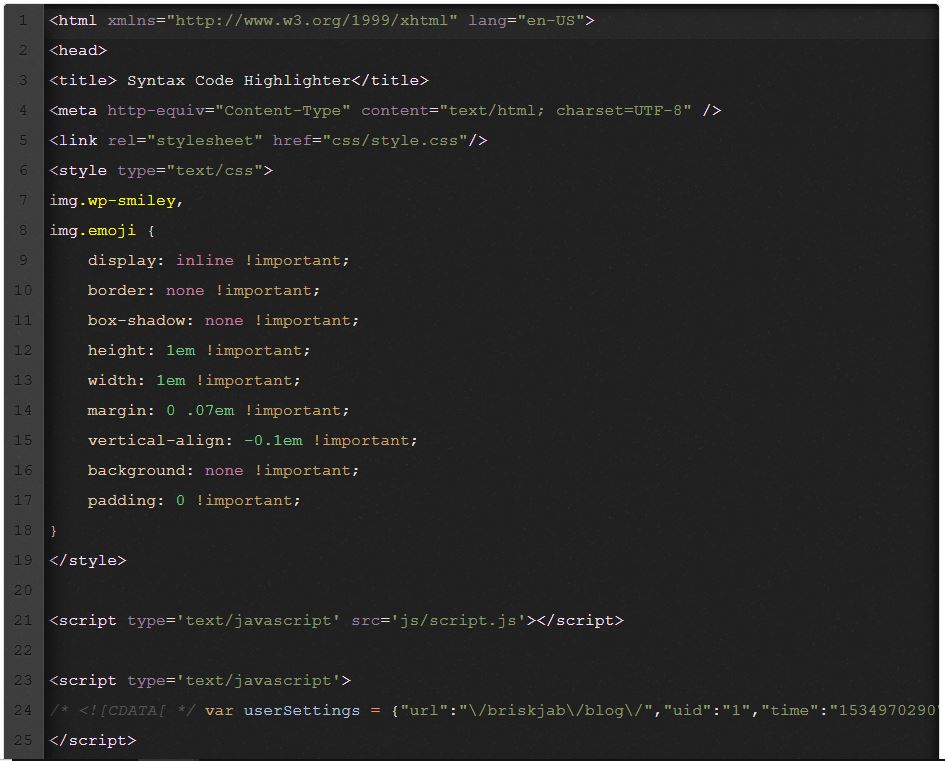Click the </style> closing tag
This screenshot has height=761, width=945.
point(88,560)
